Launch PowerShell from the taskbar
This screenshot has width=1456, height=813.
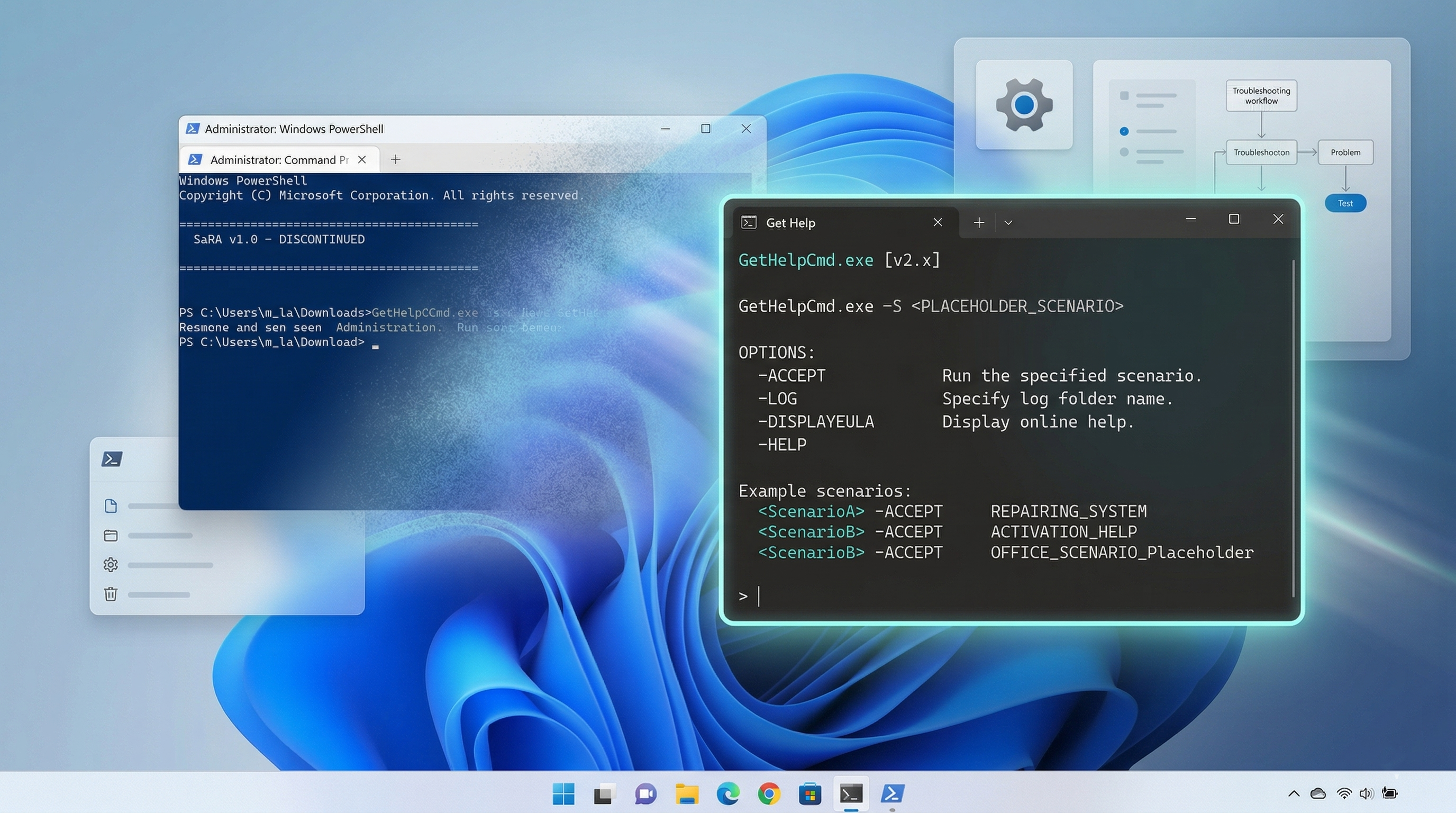[893, 794]
